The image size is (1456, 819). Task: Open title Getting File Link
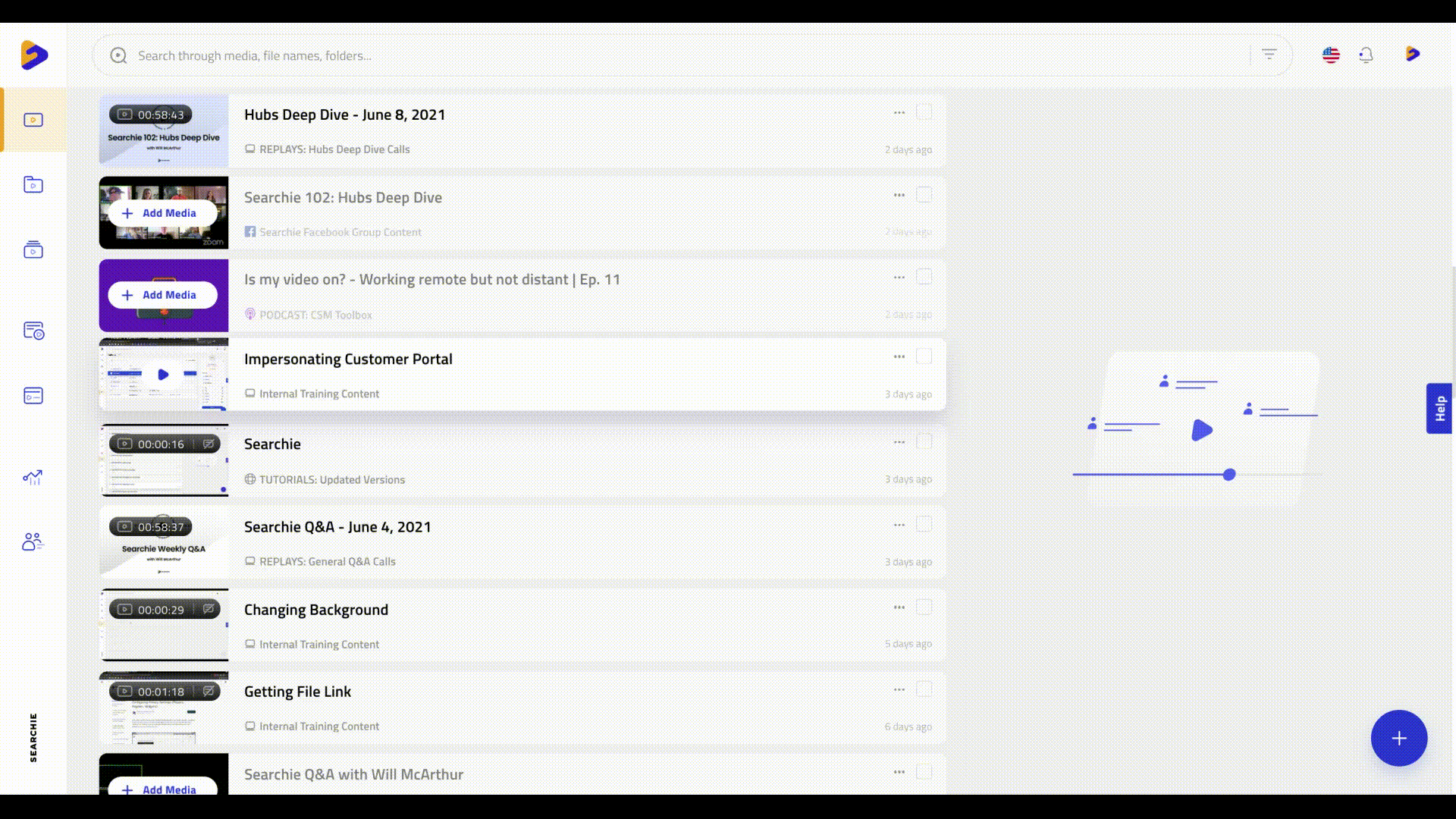(x=297, y=692)
